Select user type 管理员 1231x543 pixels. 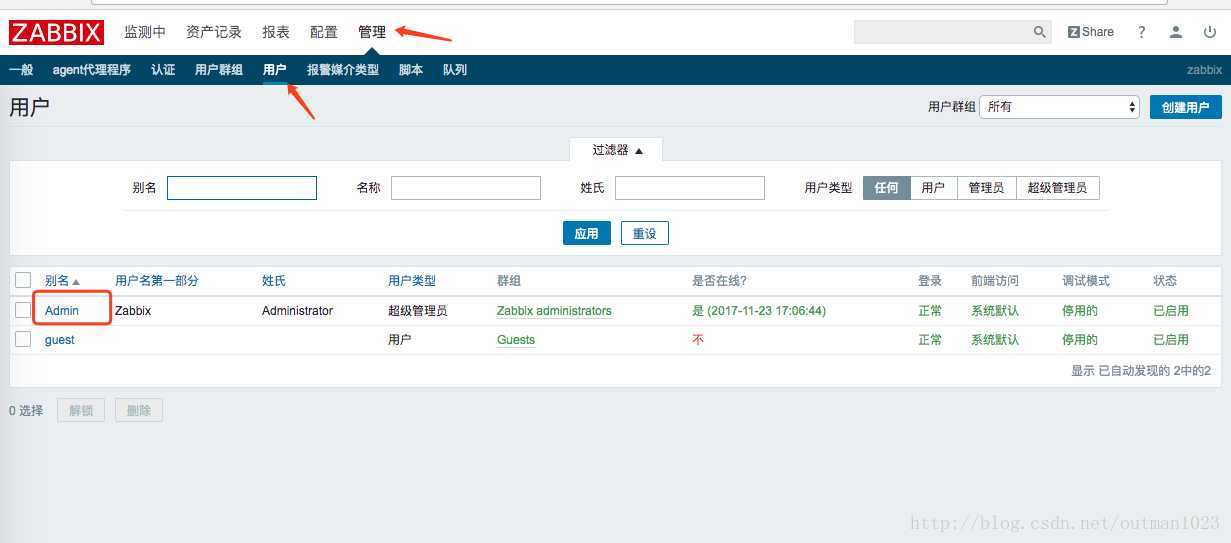click(x=986, y=188)
